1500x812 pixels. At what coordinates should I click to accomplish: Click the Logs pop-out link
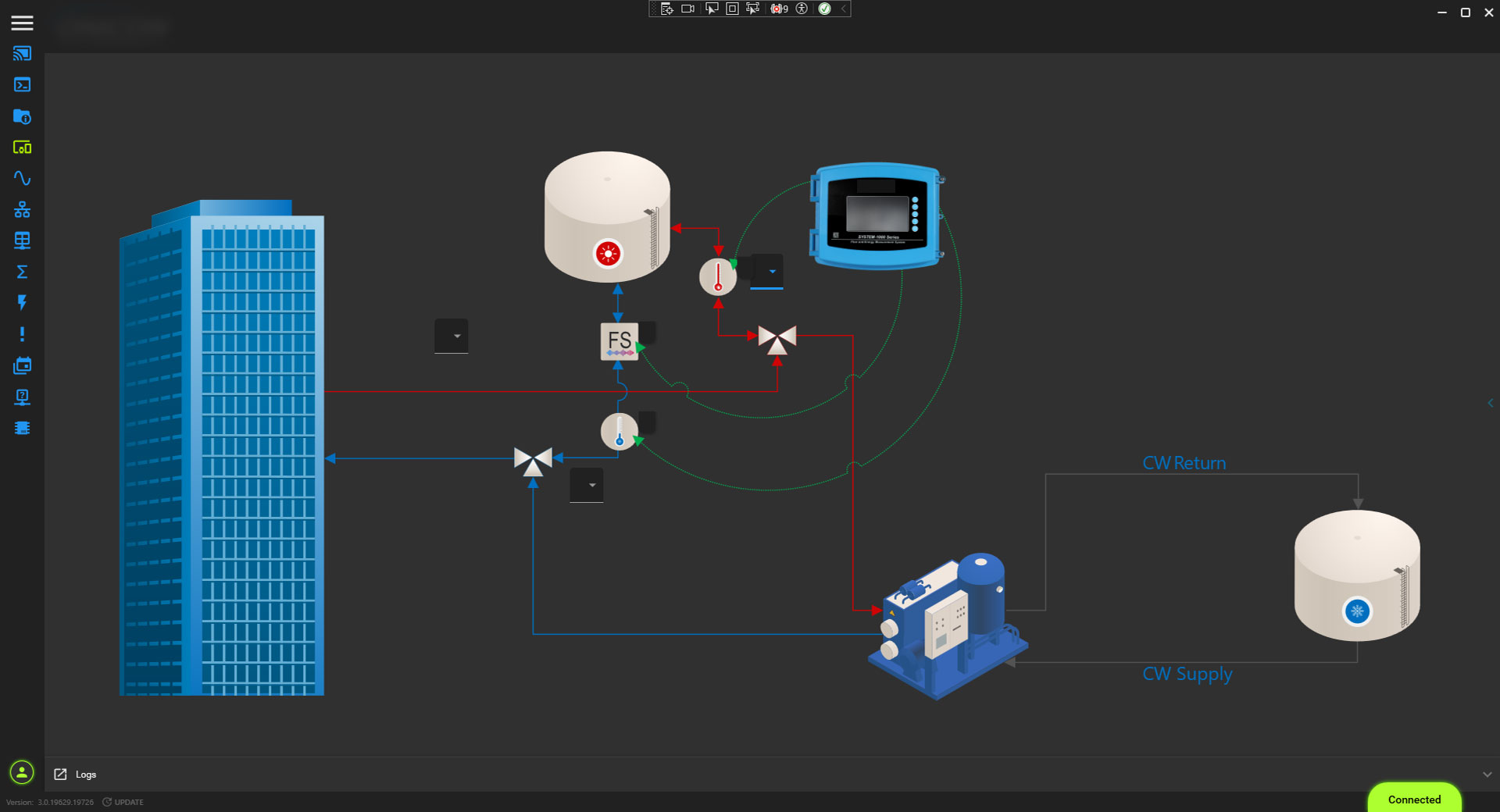pyautogui.click(x=61, y=775)
